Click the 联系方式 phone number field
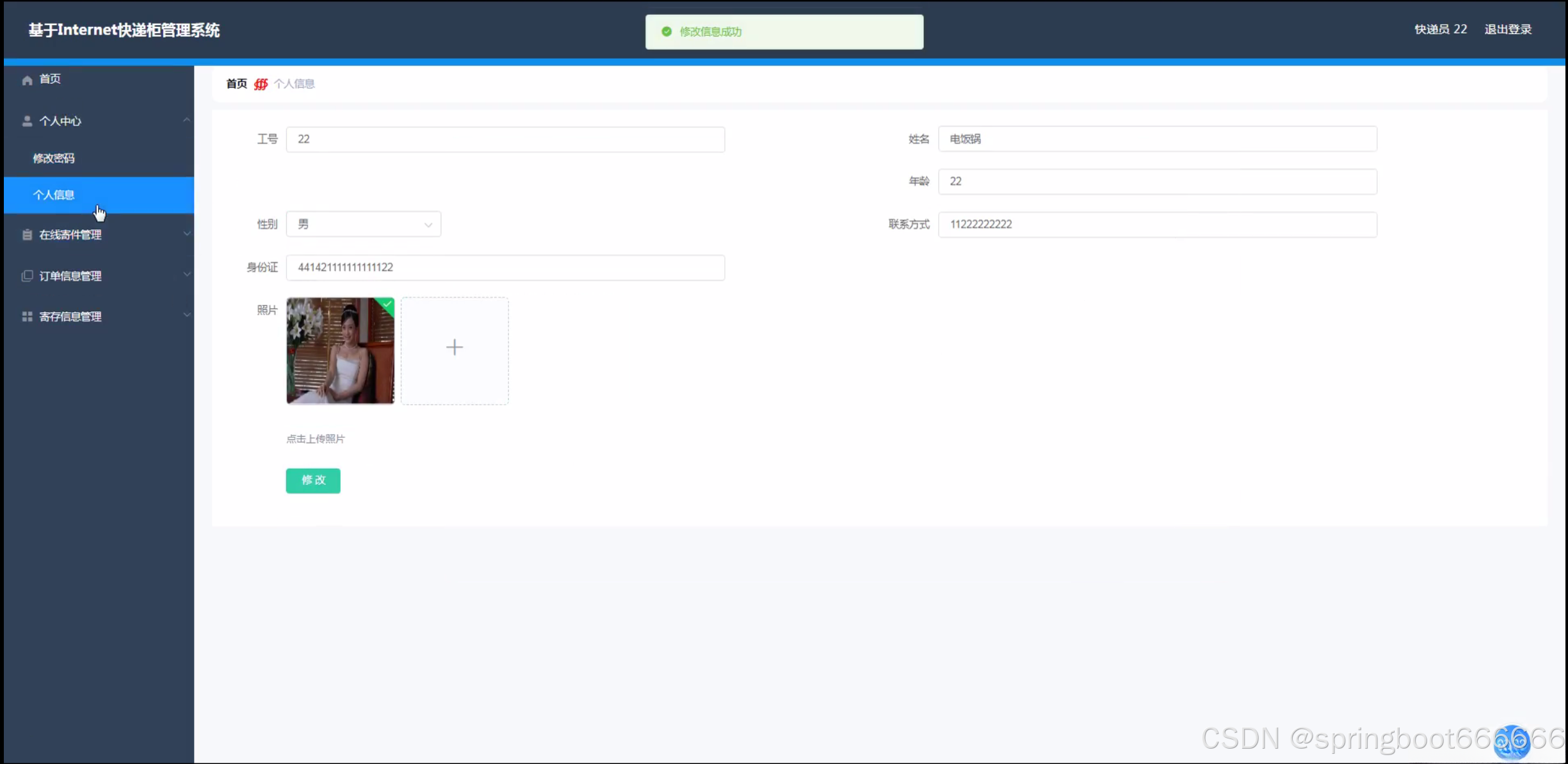This screenshot has height=764, width=1568. (1157, 224)
